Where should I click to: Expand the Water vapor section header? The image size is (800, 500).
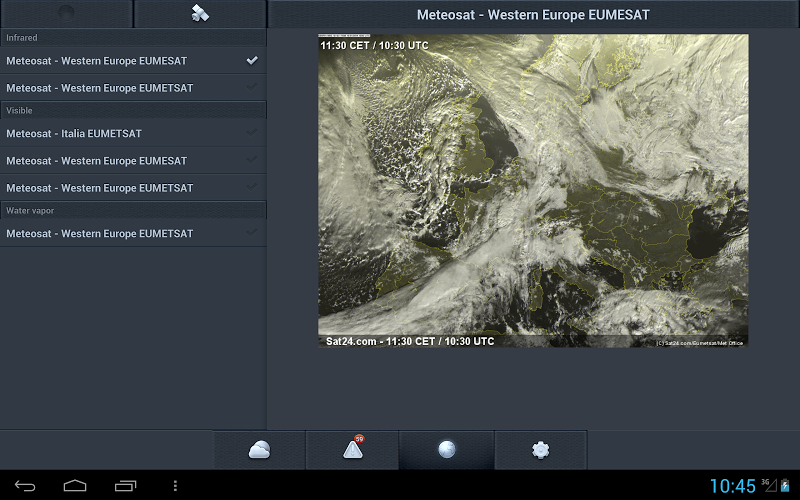click(133, 211)
